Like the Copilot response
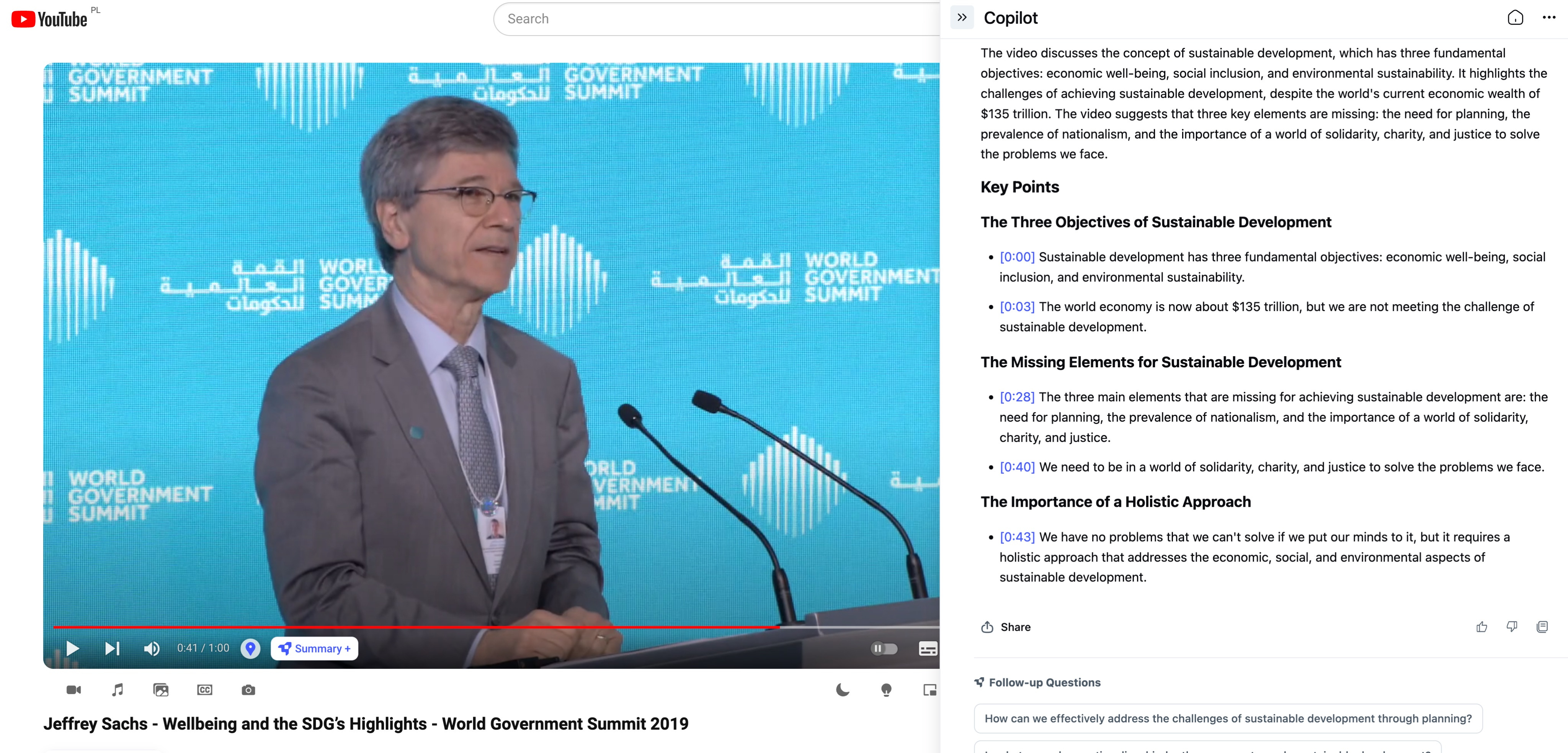 pos(1481,627)
